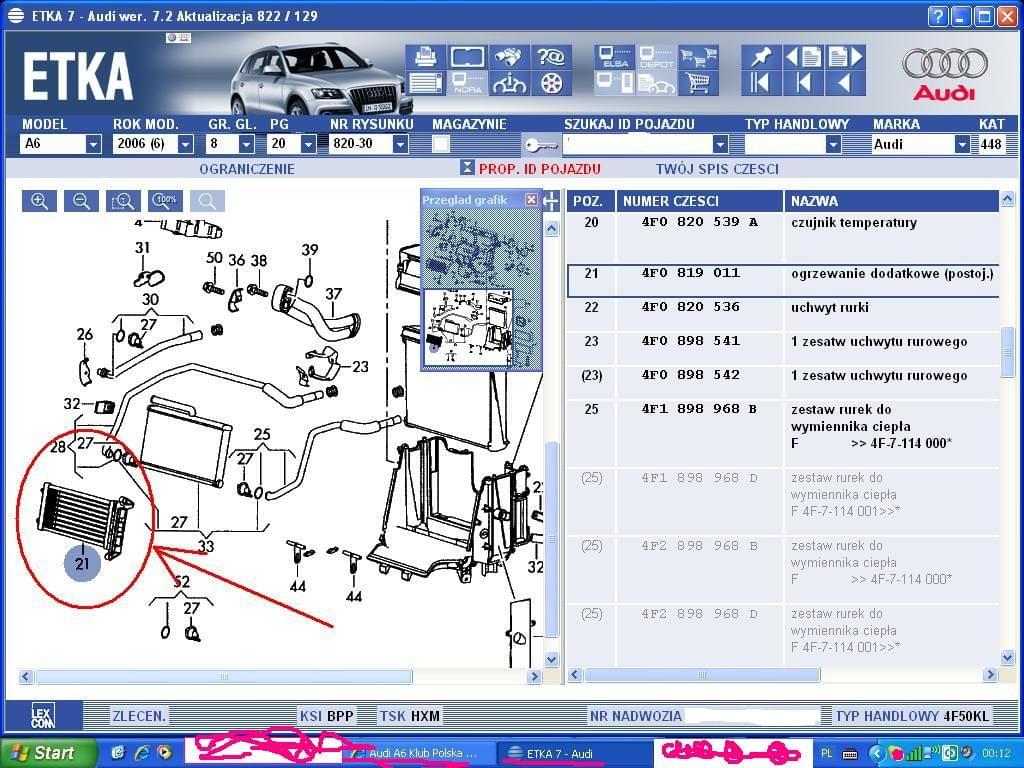
Task: Click the NAZWA column header
Action: [x=891, y=201]
